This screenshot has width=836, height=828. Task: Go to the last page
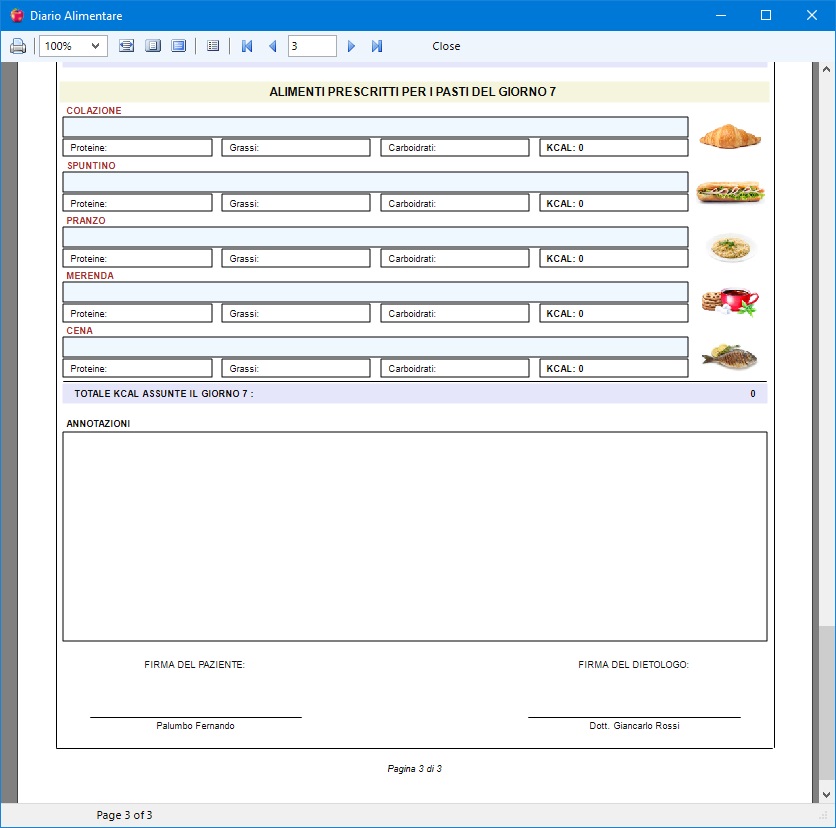pos(377,46)
